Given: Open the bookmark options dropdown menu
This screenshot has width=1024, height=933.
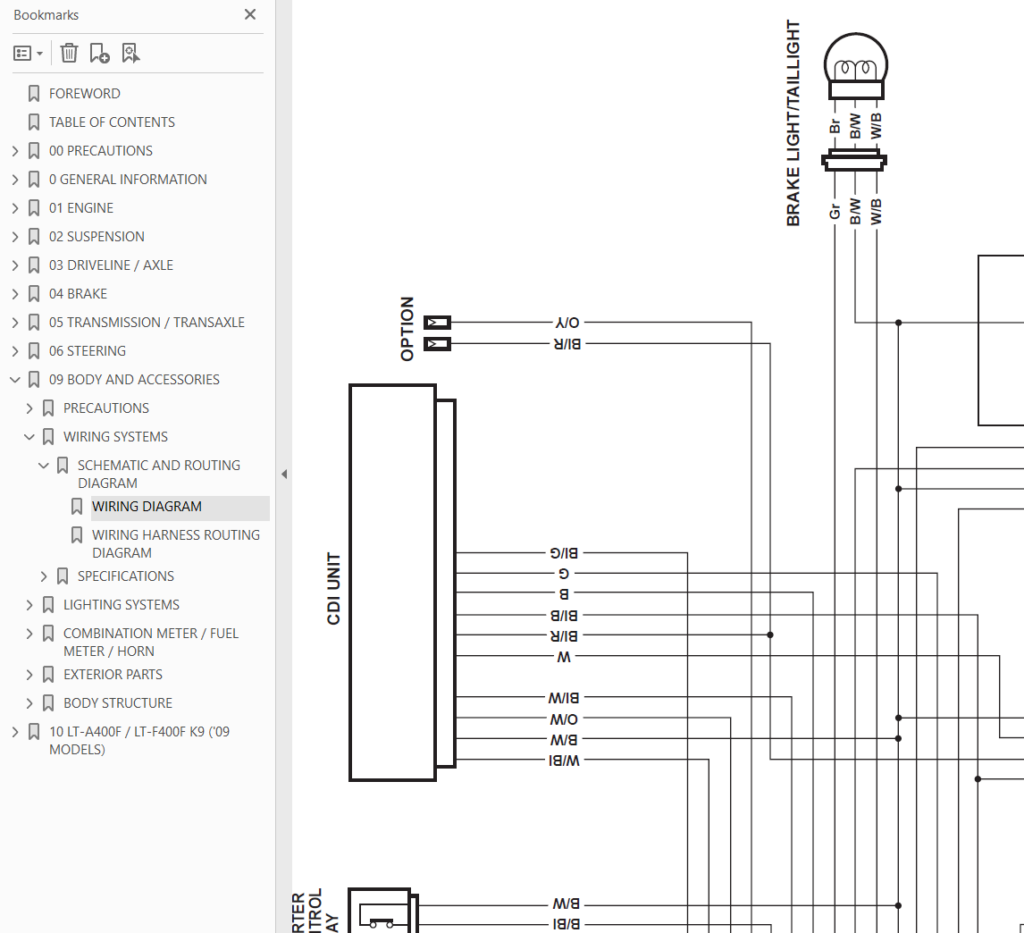Looking at the screenshot, I should 28,53.
